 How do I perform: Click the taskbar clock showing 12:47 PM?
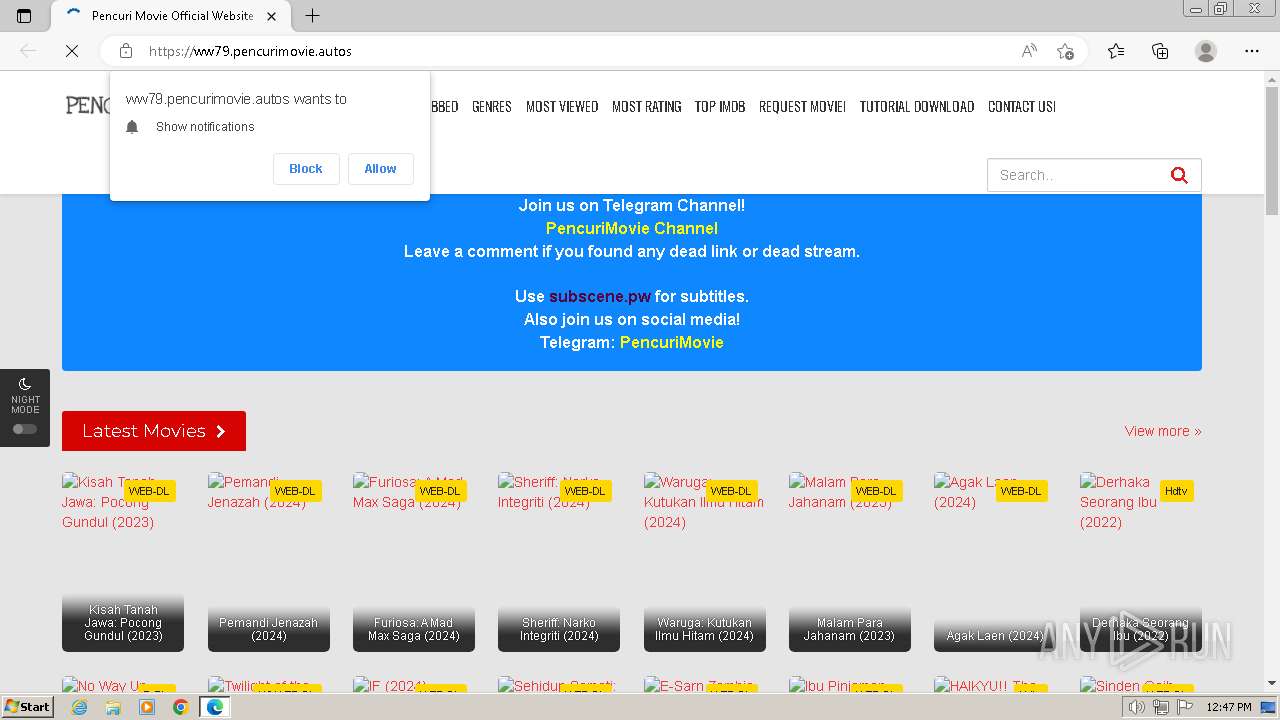1229,707
